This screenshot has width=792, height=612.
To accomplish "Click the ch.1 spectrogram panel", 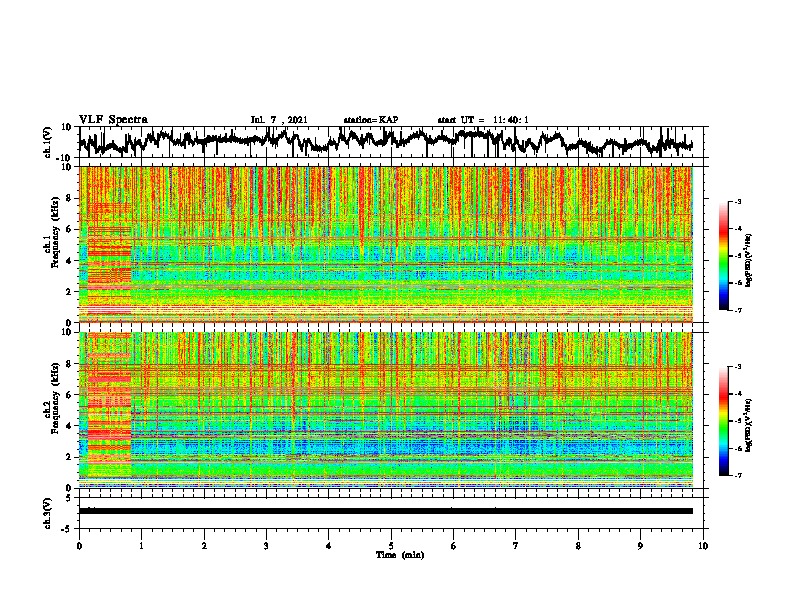I will pos(386,244).
